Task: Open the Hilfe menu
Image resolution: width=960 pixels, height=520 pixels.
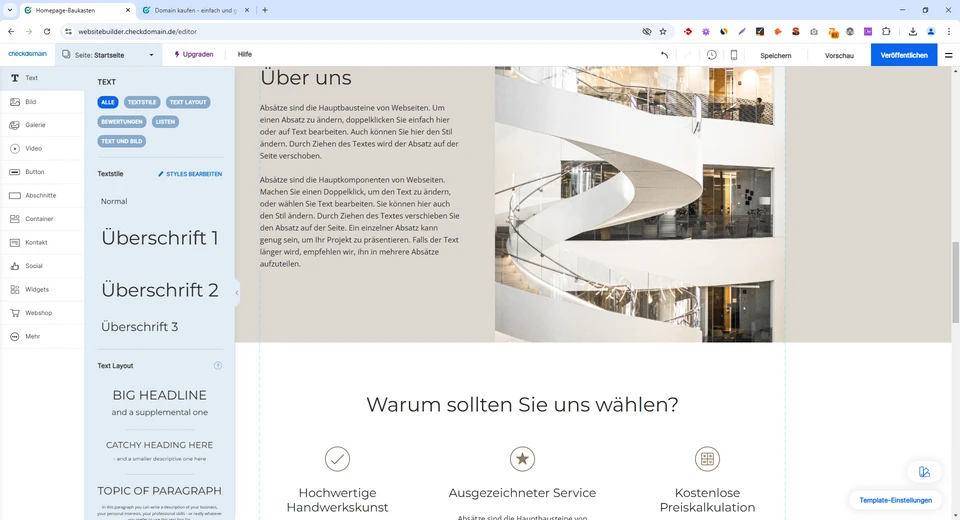Action: 245,55
